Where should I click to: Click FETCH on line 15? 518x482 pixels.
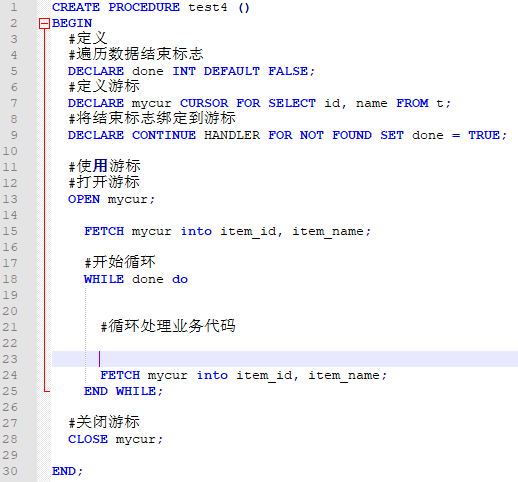[104, 231]
